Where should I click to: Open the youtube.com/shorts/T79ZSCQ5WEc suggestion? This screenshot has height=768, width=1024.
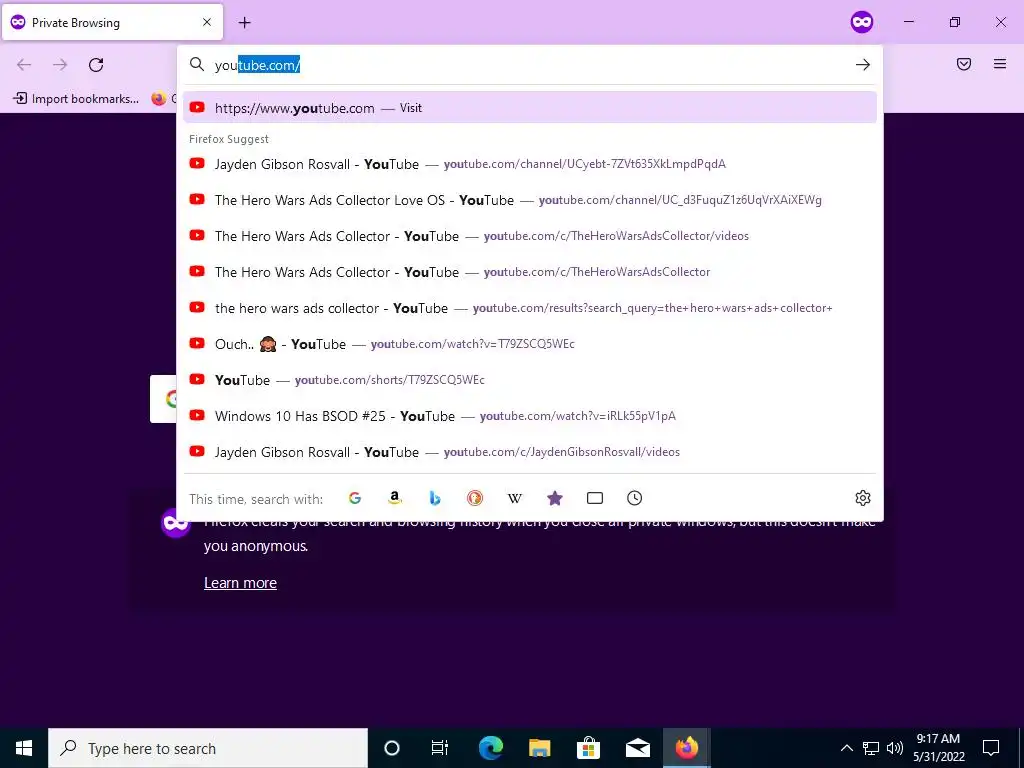(x=530, y=379)
